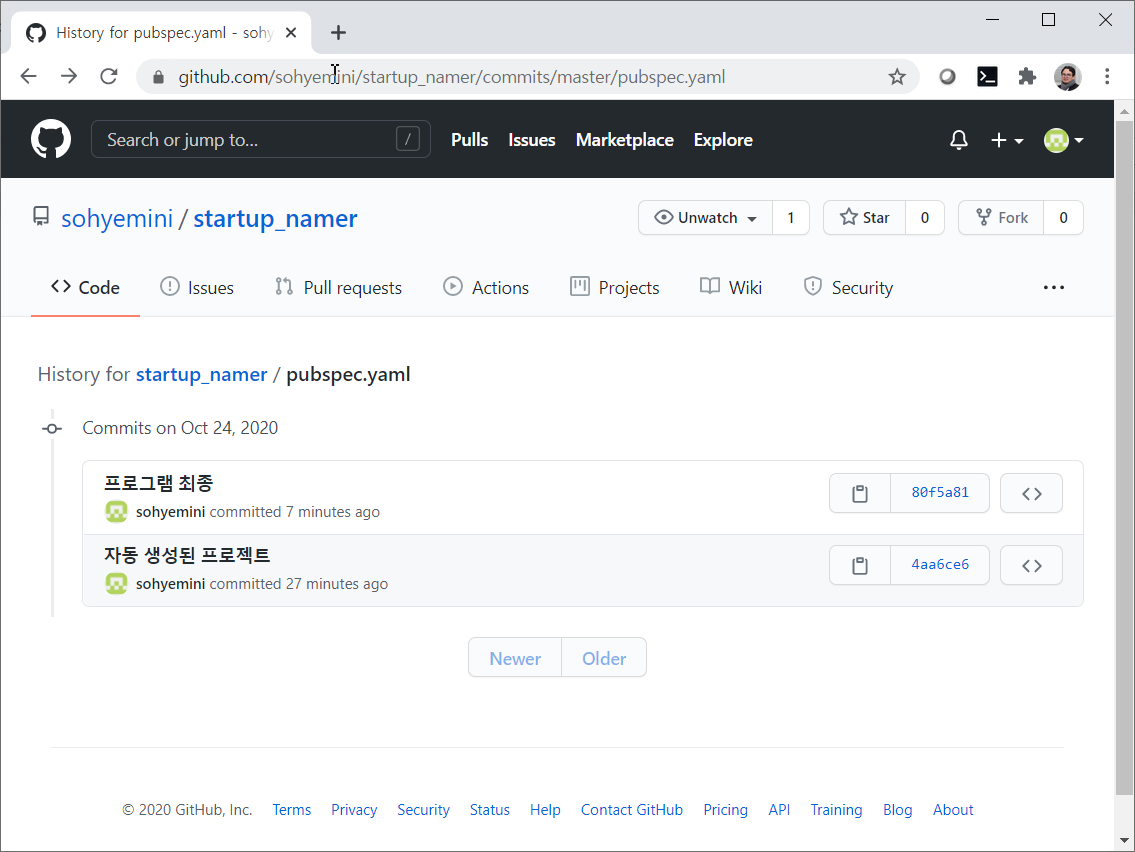Open the plus create-new dropdown
This screenshot has height=852, width=1135.
pos(1007,140)
